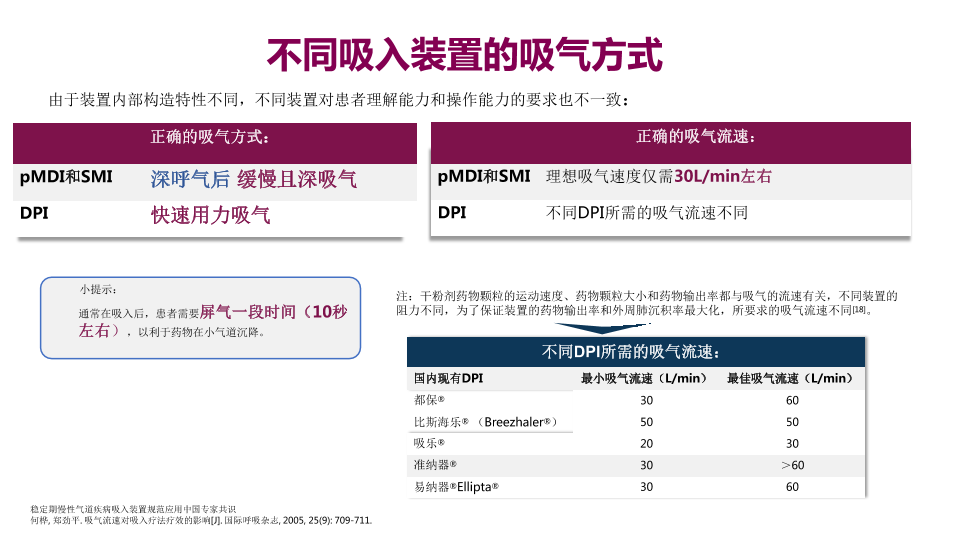The height and width of the screenshot is (540, 960).
Task: Select the 深呼气后 缓慢且深吸气 text
Action: point(253,180)
